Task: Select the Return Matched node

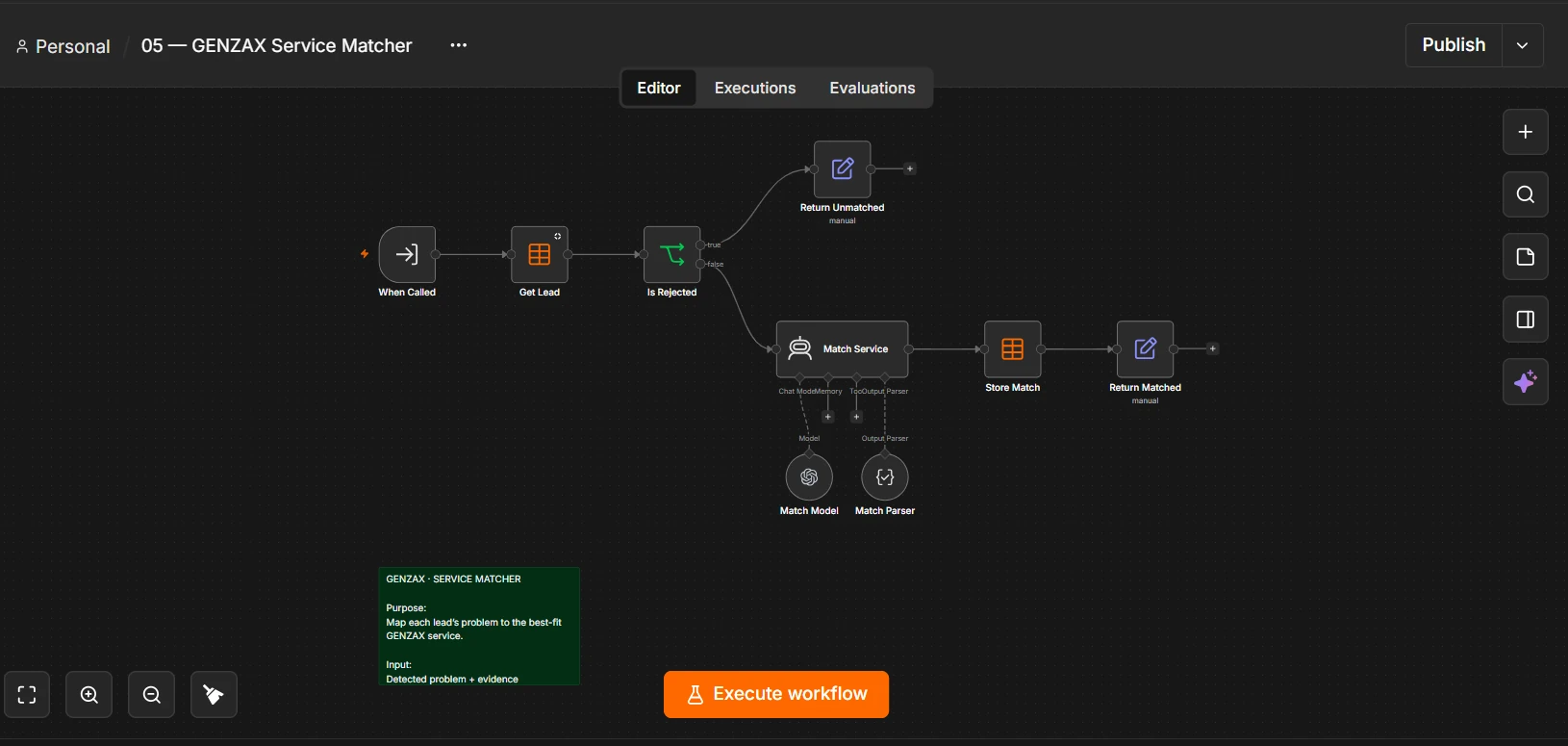Action: tap(1145, 349)
